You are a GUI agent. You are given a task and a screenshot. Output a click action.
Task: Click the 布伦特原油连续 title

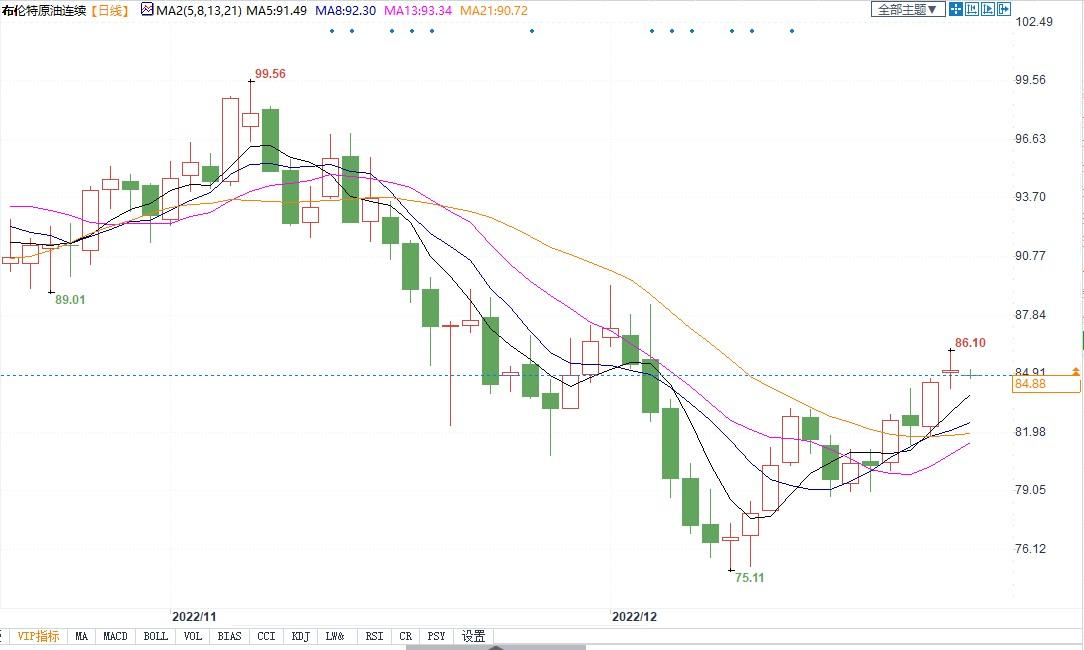(x=44, y=10)
